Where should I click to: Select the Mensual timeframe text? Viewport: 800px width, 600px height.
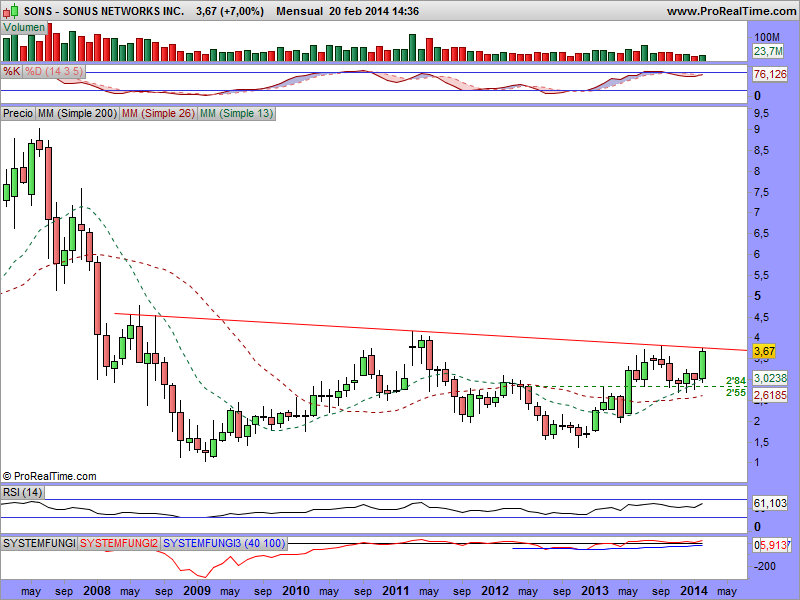[299, 11]
